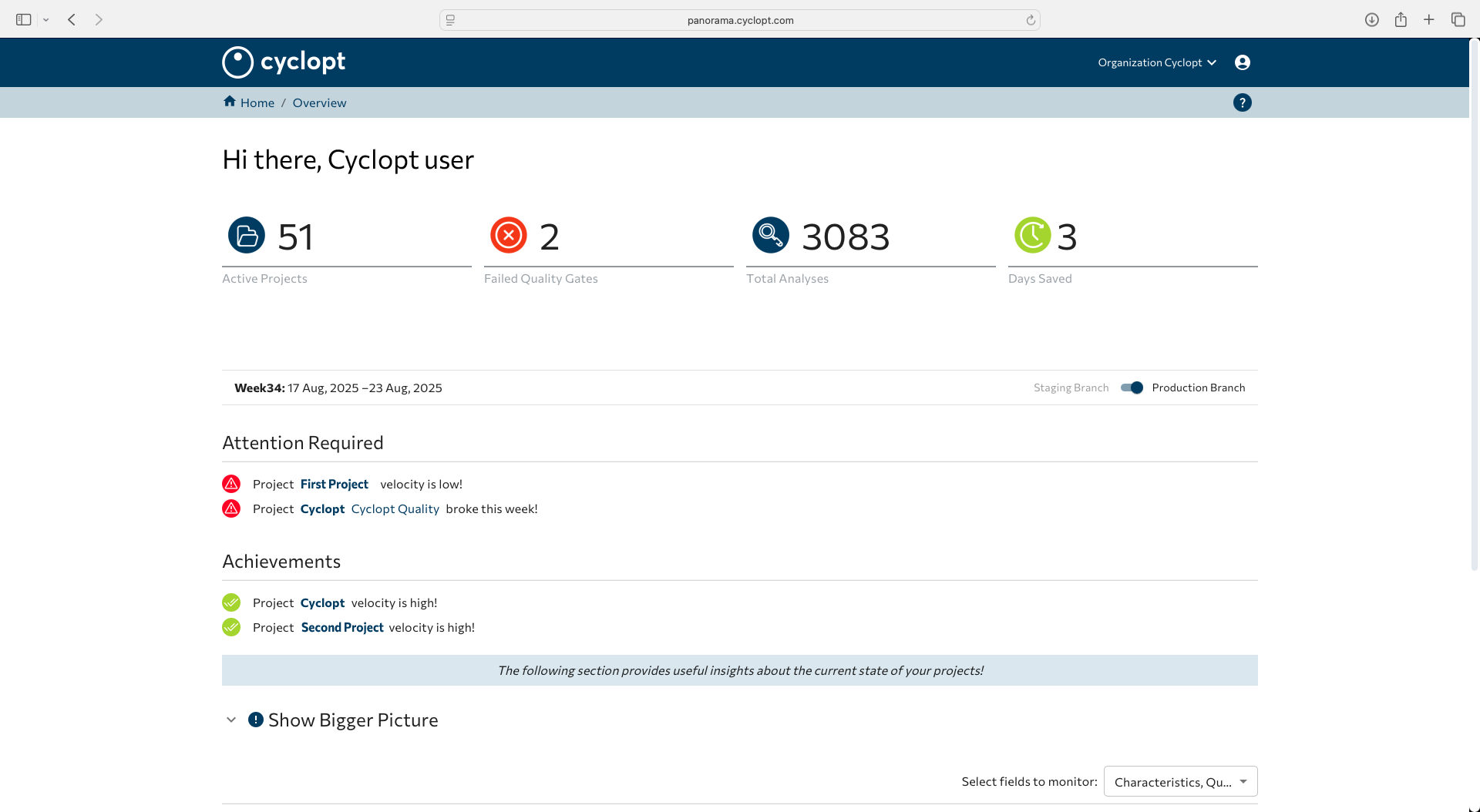Click the 'Hi there, Cyclopt user' greeting

(348, 159)
